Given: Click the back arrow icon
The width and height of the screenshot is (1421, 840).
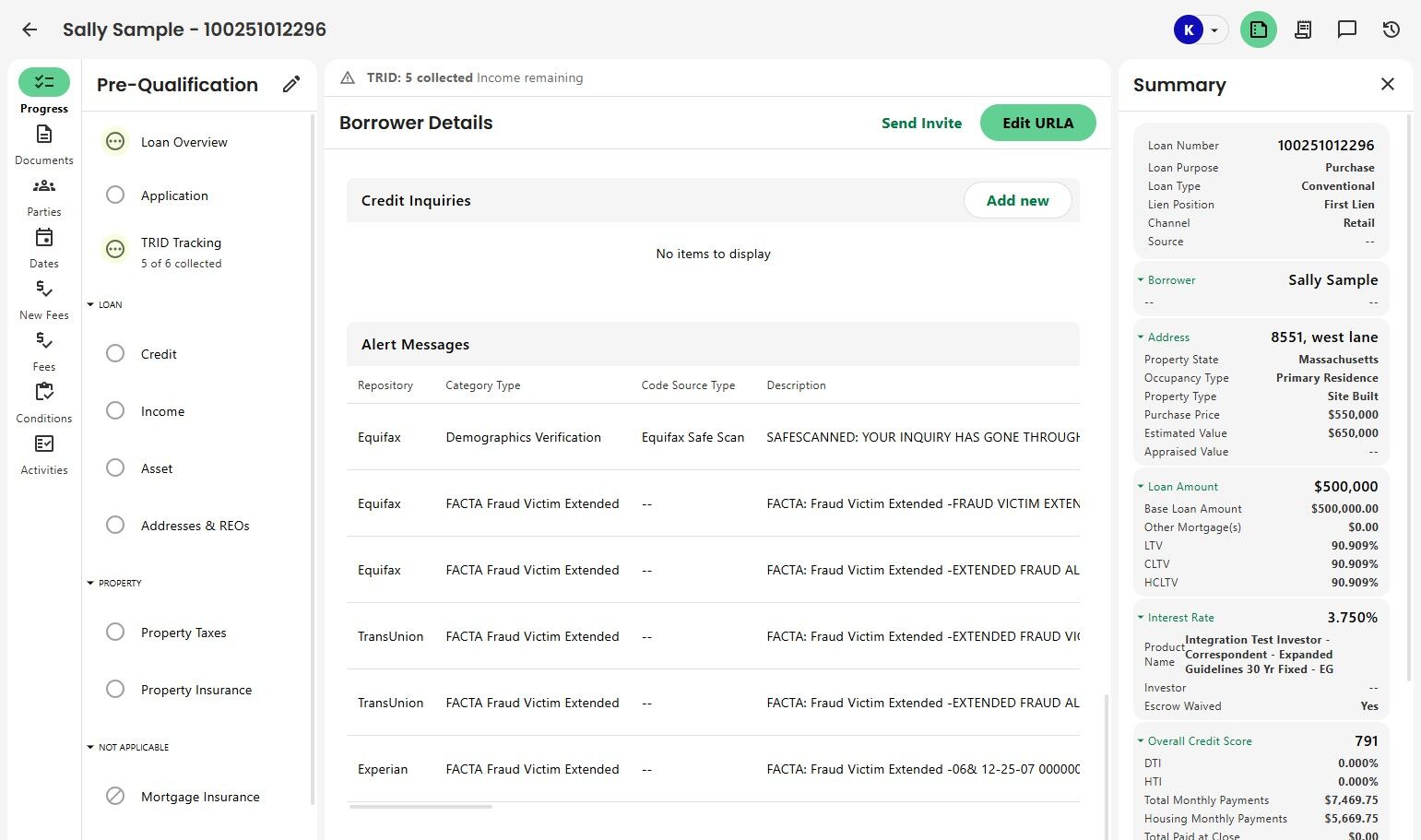Looking at the screenshot, I should (30, 30).
